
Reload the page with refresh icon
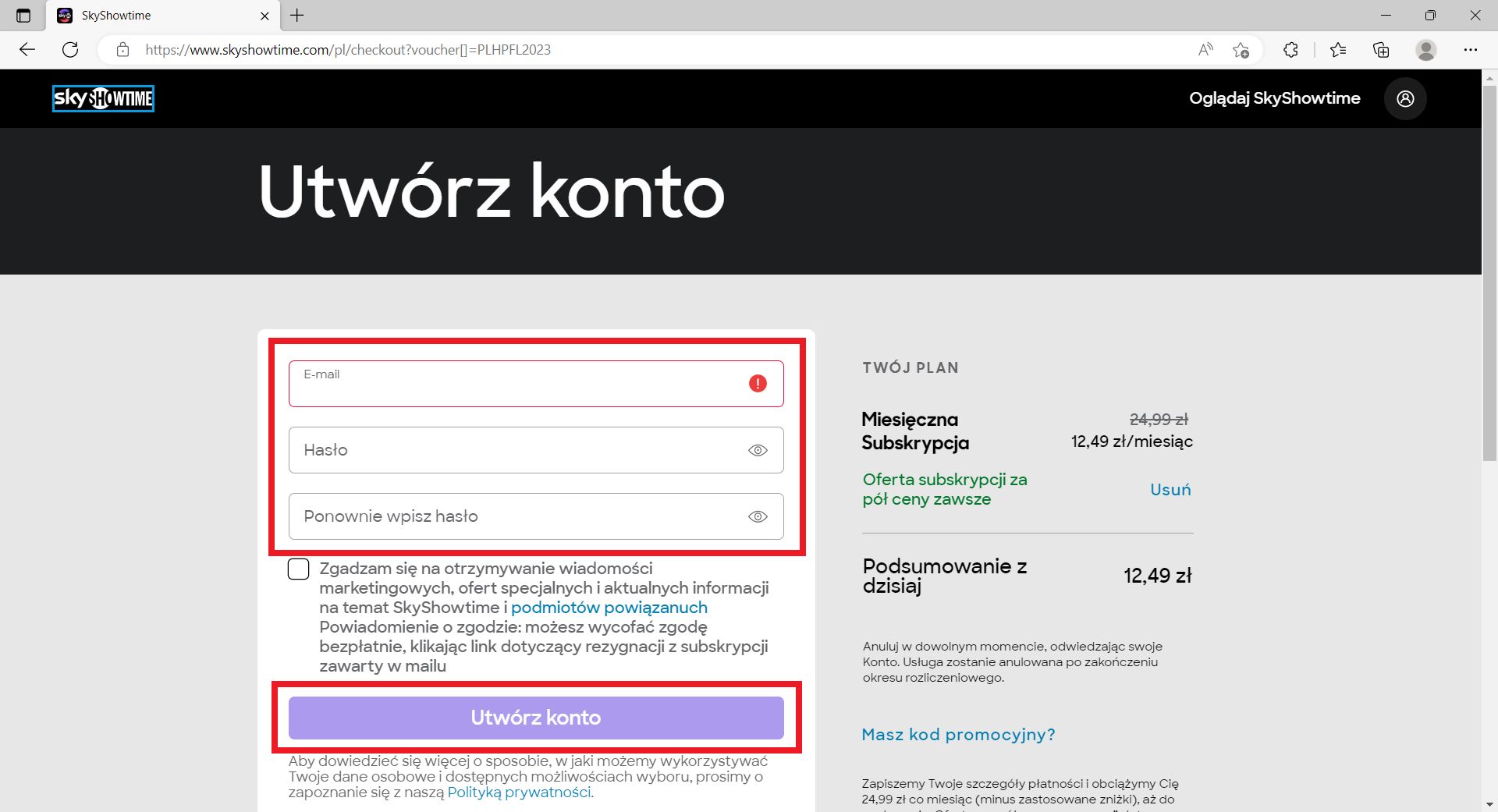(70, 50)
